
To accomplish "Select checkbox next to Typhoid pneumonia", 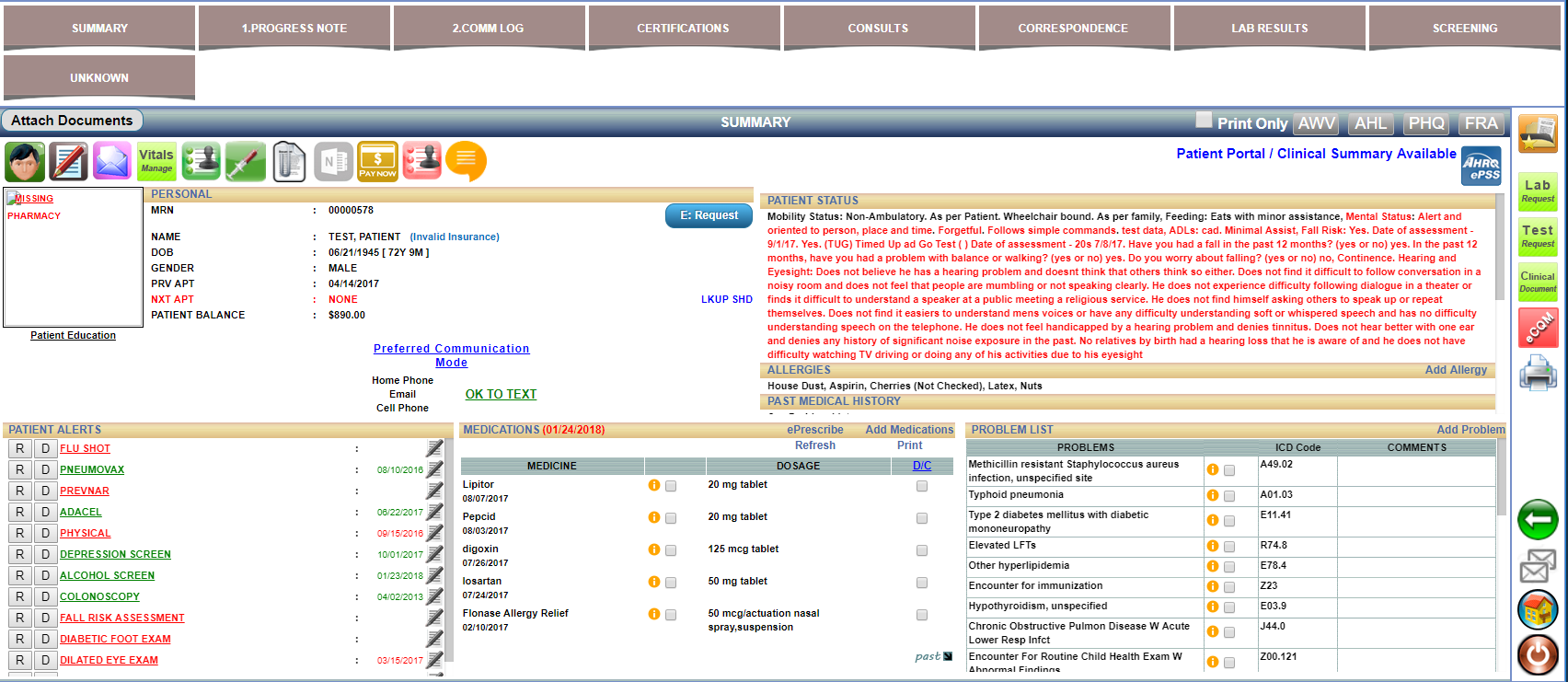I will (x=1229, y=496).
